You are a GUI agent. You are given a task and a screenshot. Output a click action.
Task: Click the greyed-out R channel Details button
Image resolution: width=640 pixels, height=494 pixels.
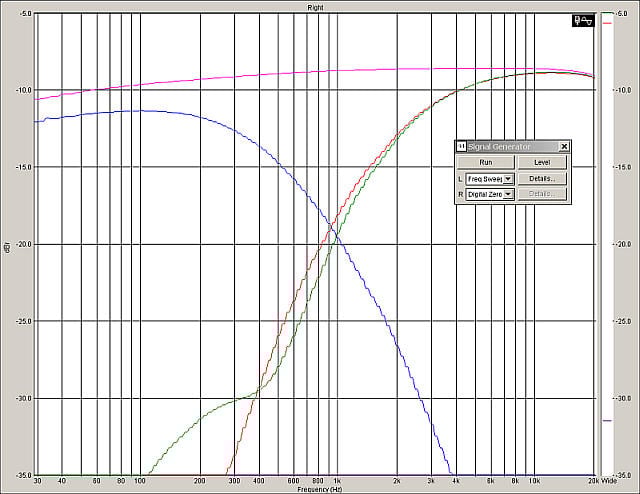coord(542,194)
